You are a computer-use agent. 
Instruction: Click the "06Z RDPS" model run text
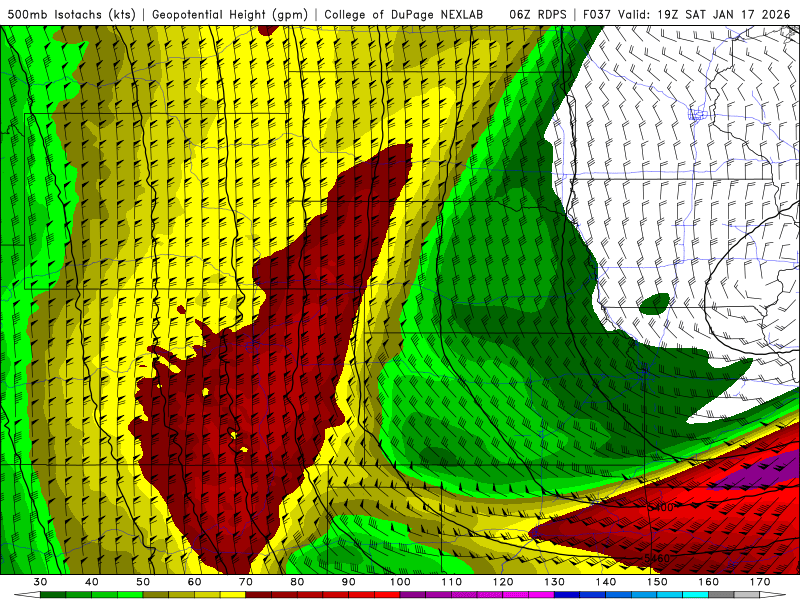[x=537, y=14]
